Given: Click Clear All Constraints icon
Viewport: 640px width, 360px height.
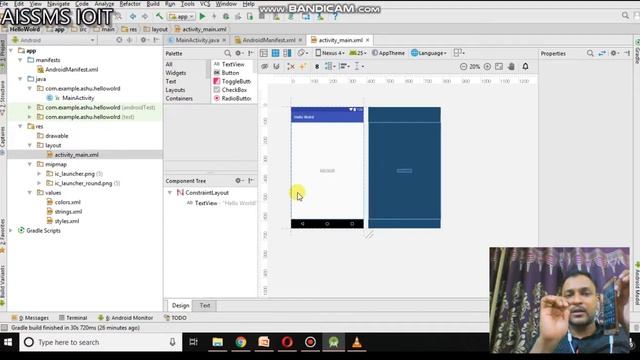Looking at the screenshot, I should [291, 66].
